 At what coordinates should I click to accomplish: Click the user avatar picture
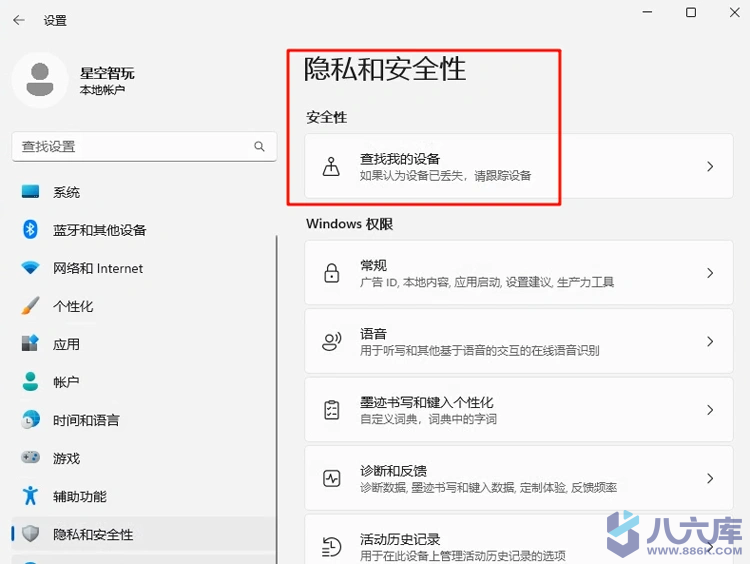40,80
